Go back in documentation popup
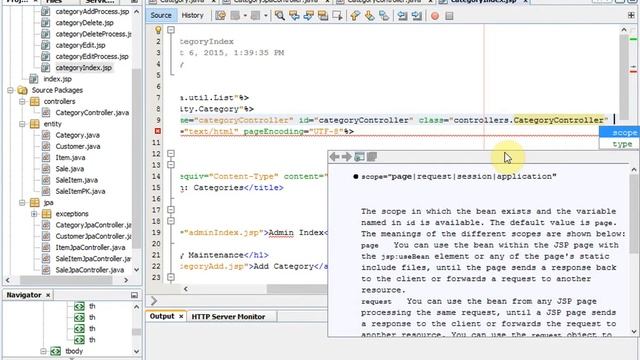 tap(334, 157)
